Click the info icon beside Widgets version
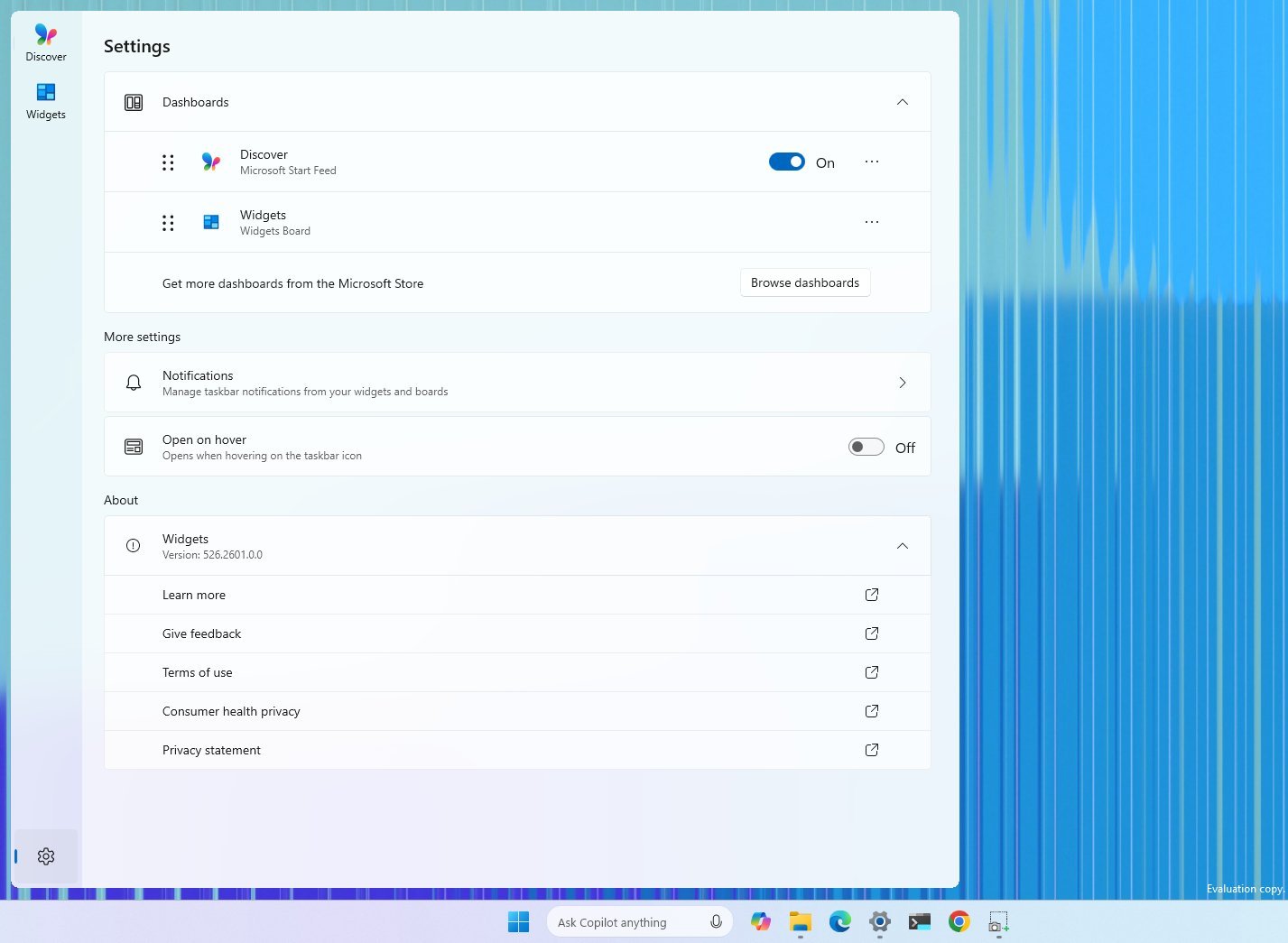This screenshot has height=943, width=1288. pyautogui.click(x=133, y=545)
